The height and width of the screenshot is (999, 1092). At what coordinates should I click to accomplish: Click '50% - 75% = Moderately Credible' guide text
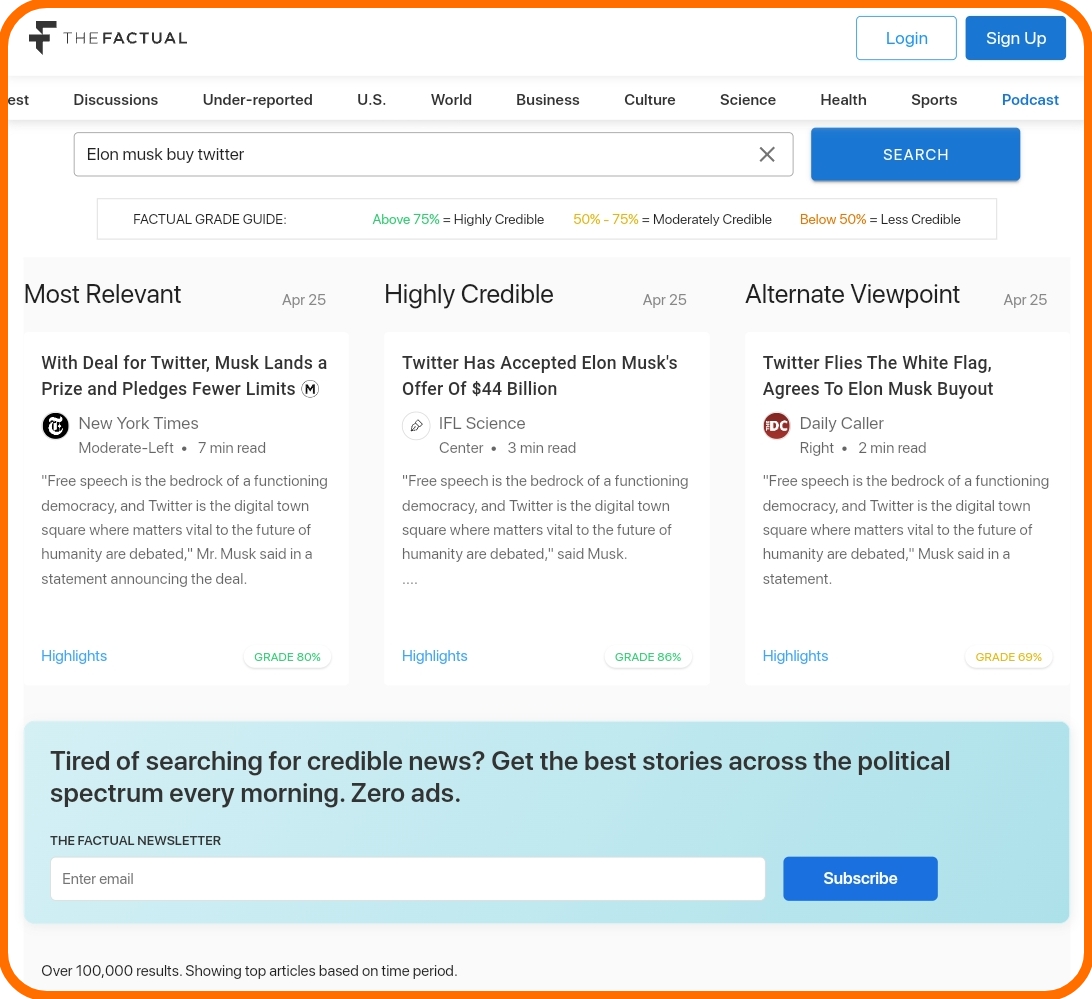pos(672,219)
